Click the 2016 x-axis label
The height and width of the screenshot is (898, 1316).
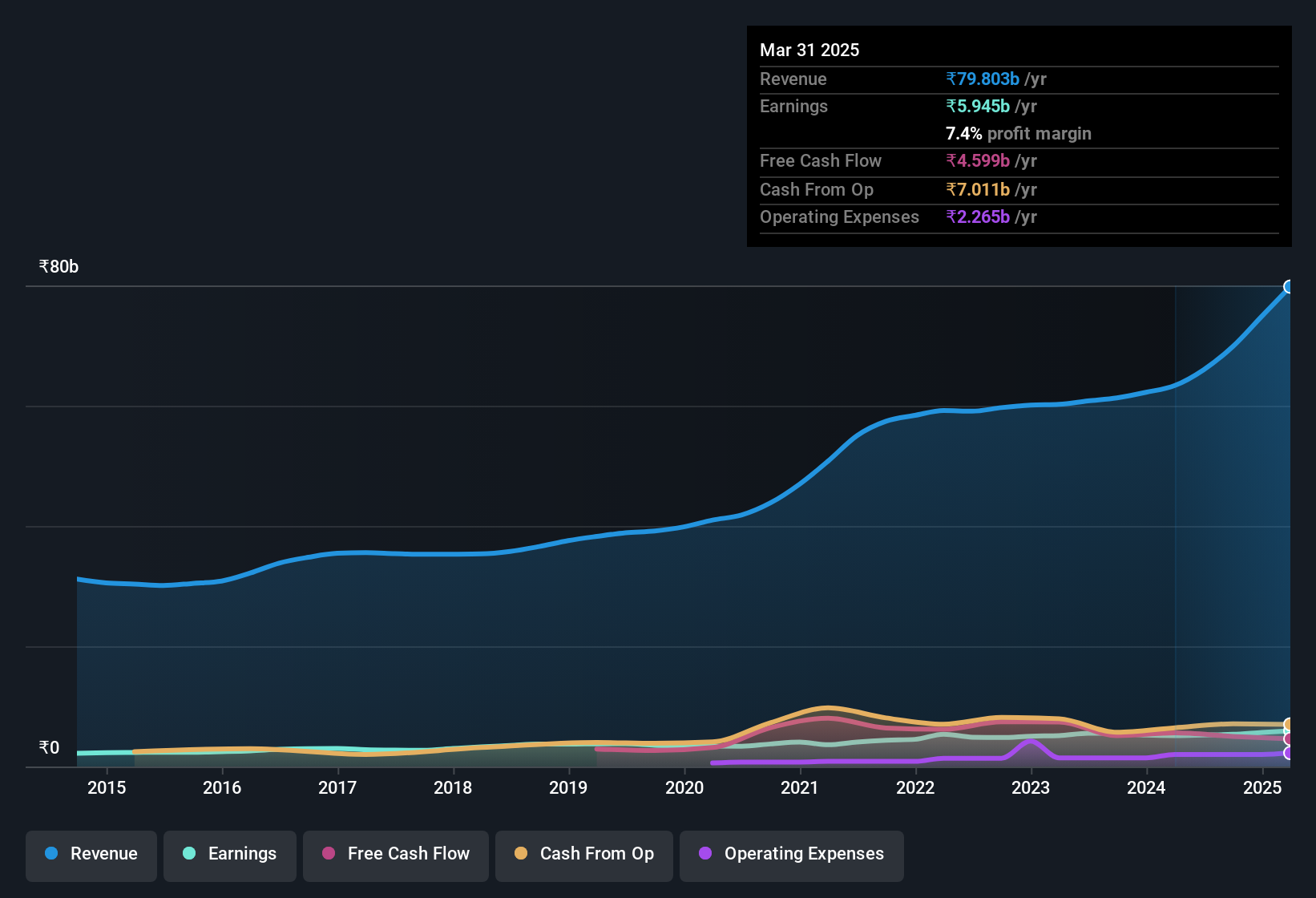tap(222, 788)
